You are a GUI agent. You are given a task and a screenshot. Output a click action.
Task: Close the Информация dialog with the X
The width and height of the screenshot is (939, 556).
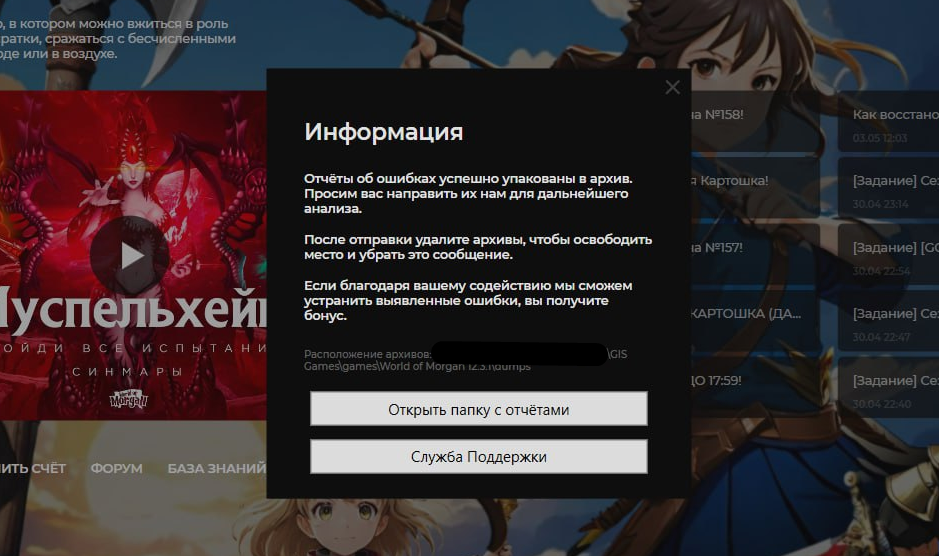tap(673, 87)
